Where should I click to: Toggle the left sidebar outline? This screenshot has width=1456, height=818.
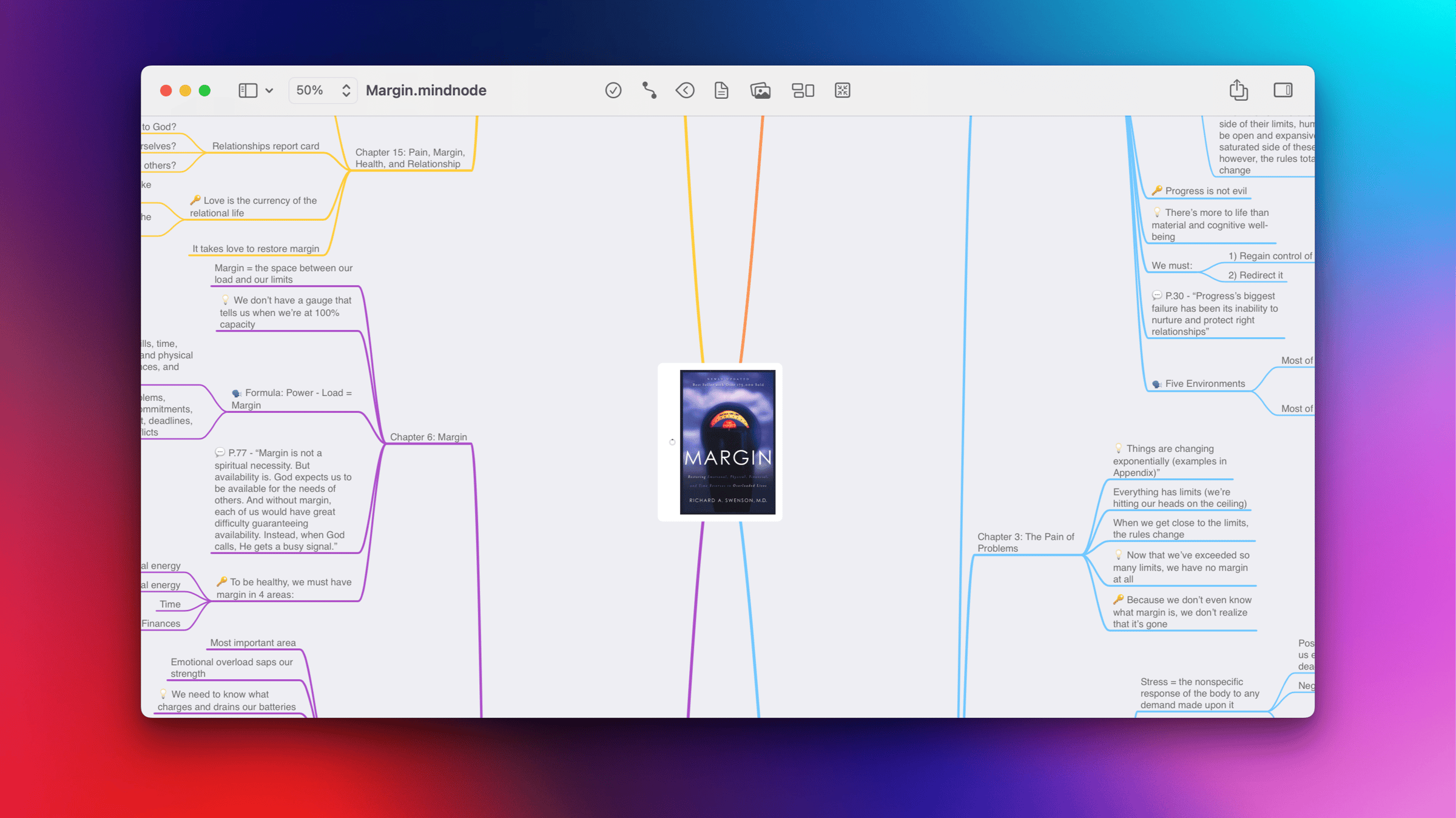(248, 90)
